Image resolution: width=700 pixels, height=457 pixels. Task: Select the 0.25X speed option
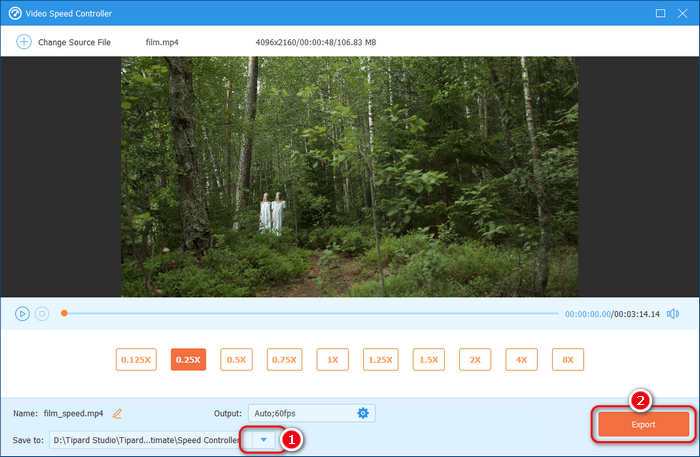coord(188,360)
